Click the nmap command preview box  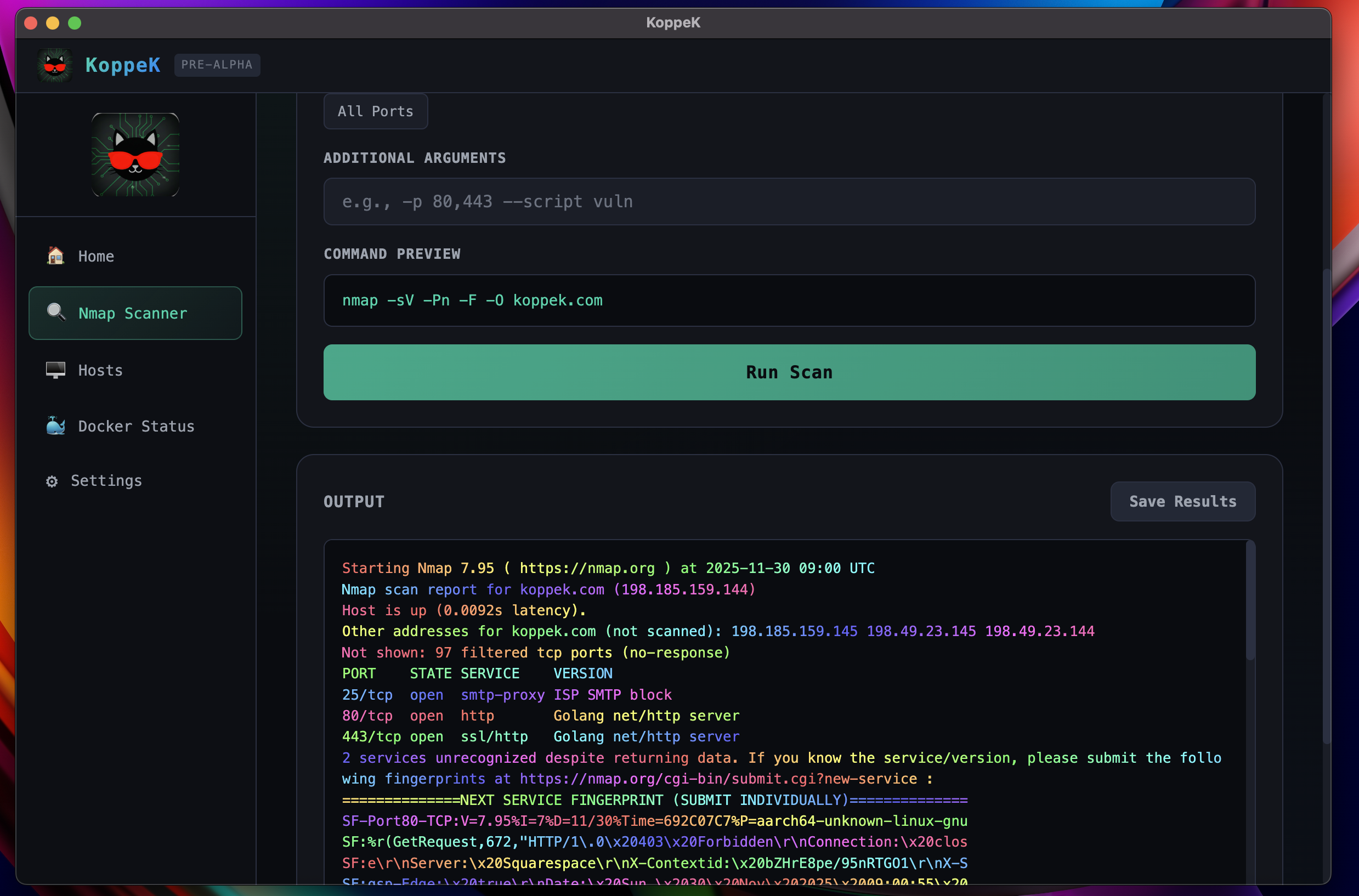(789, 300)
